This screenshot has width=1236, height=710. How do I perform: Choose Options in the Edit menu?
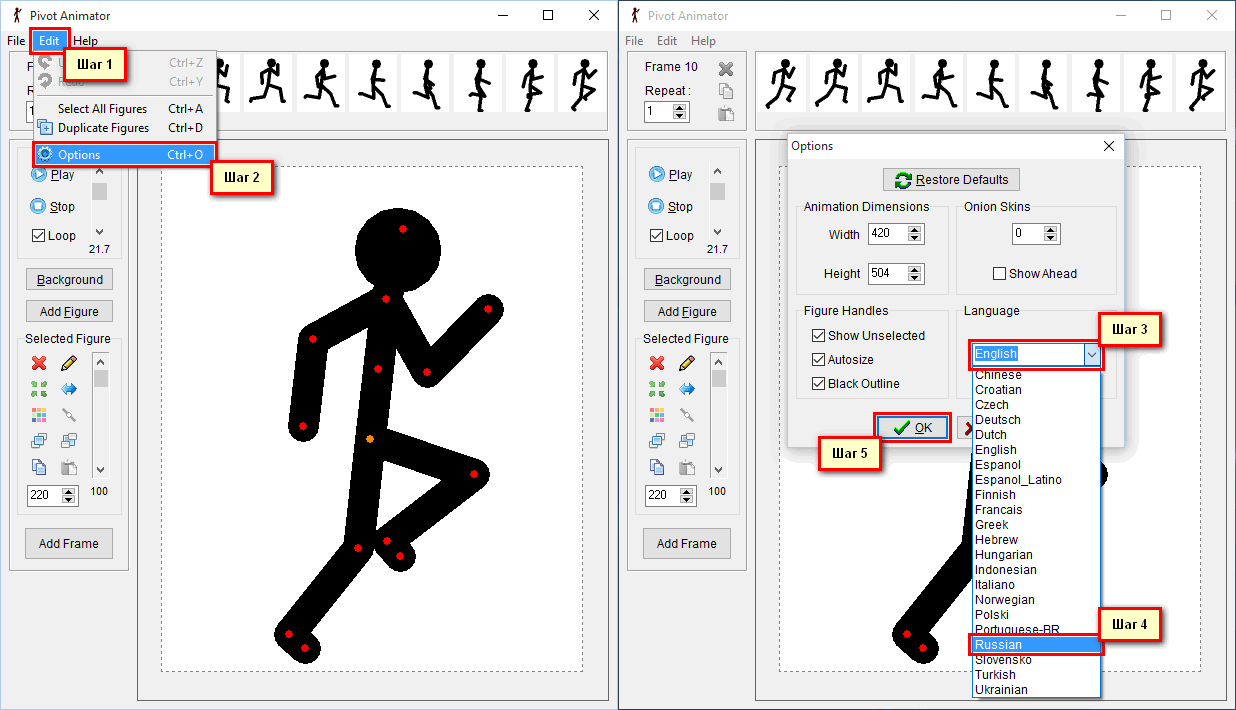click(124, 155)
